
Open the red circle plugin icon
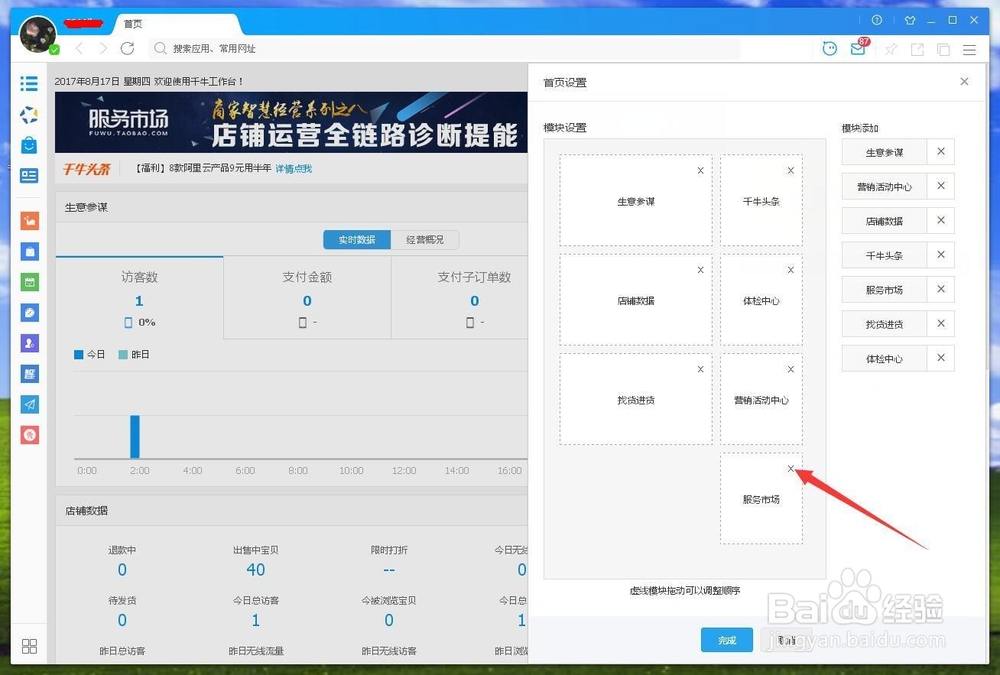click(x=29, y=435)
